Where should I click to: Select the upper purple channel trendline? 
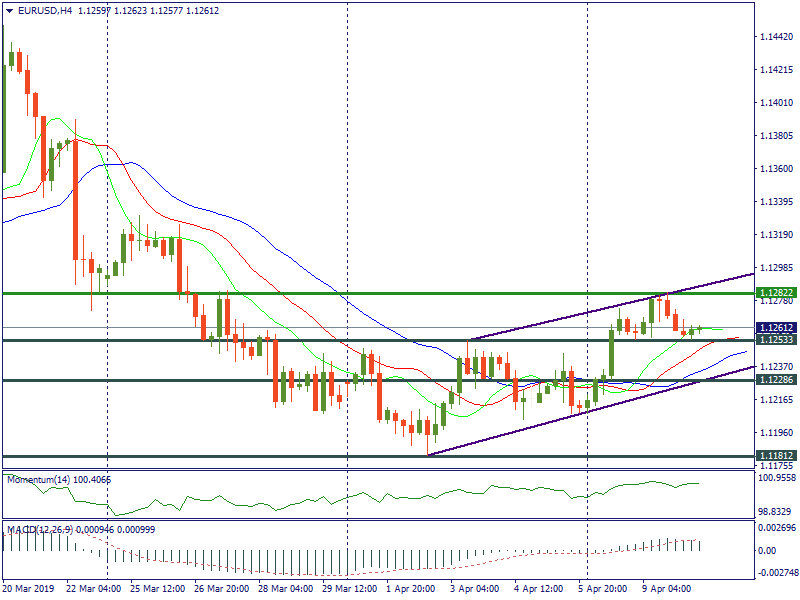600,311
